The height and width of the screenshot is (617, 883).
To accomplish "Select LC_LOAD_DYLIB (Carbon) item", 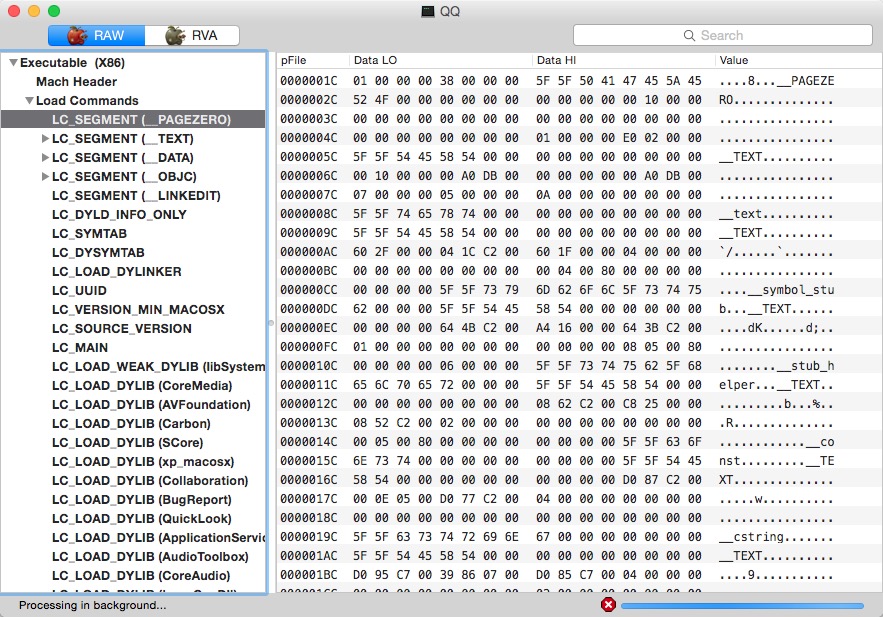I will pos(131,424).
